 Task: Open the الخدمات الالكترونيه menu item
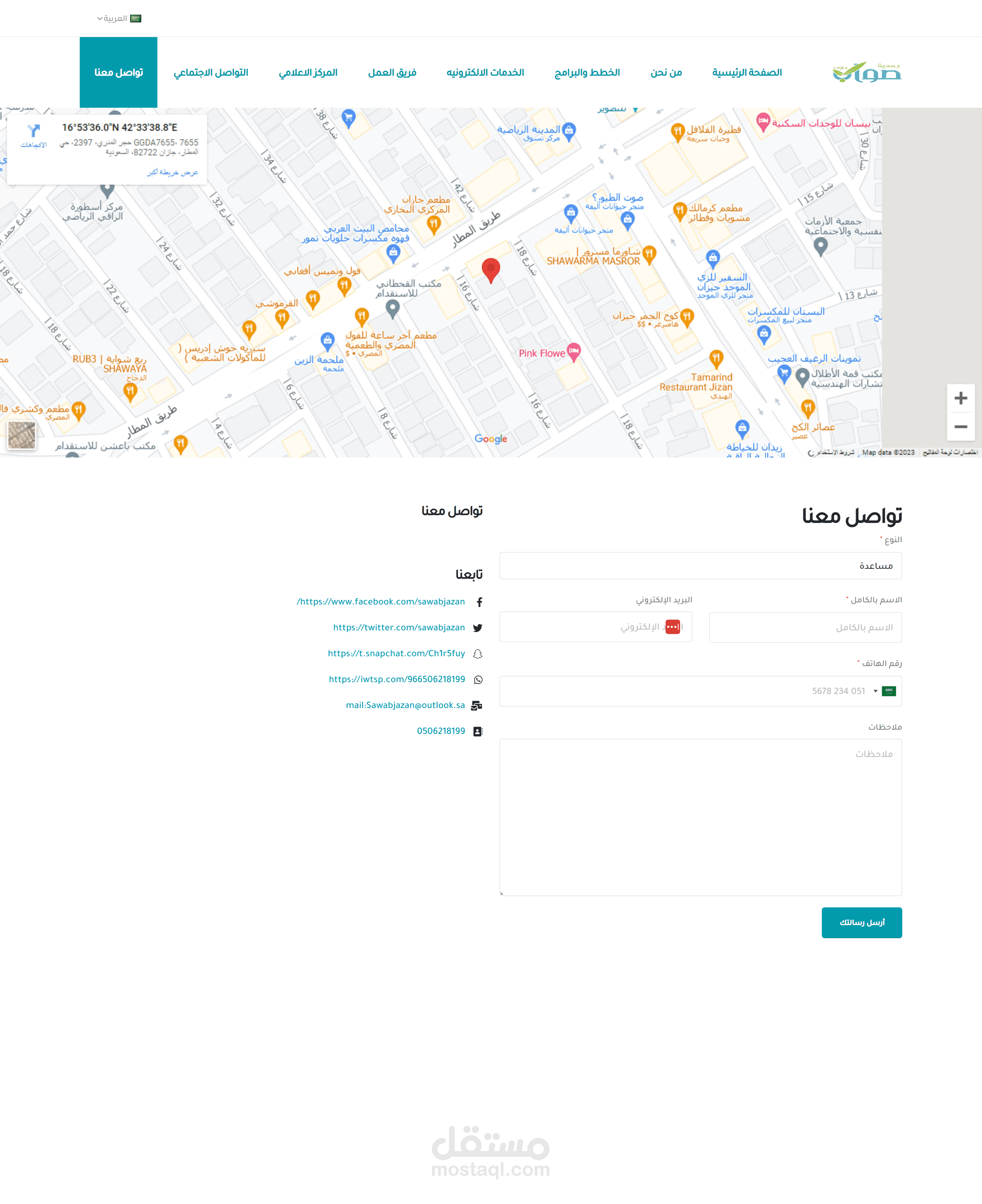(x=485, y=72)
